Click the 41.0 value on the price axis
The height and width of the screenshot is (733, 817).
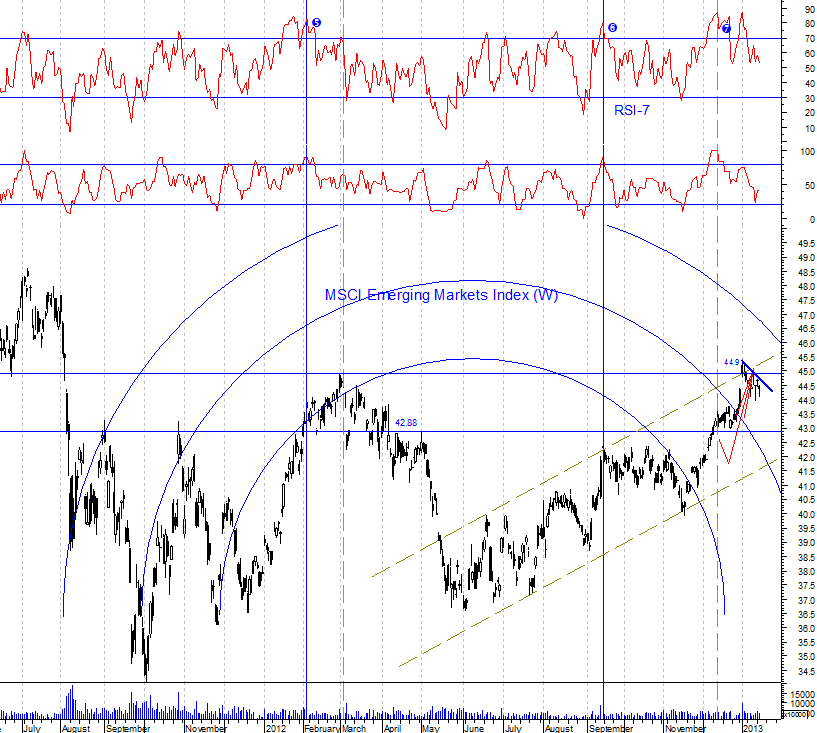click(806, 486)
